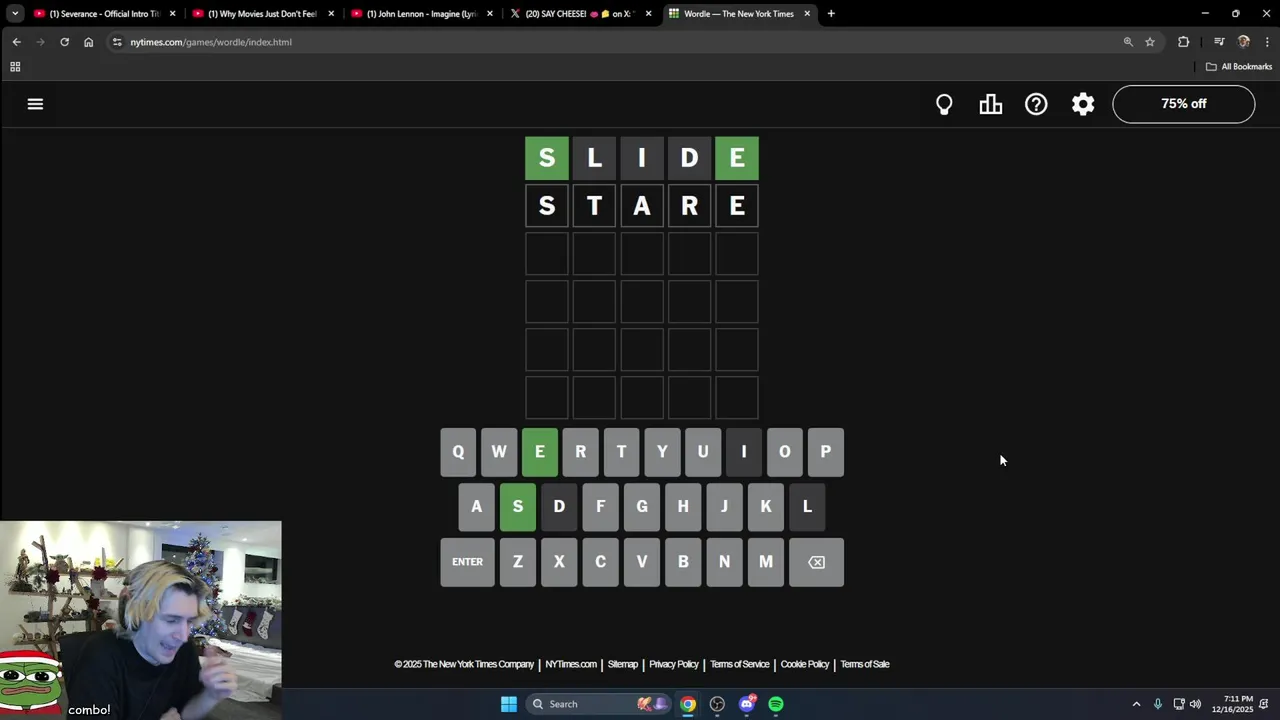Open the tab search dropdown arrow
This screenshot has width=1280, height=720.
[15, 14]
